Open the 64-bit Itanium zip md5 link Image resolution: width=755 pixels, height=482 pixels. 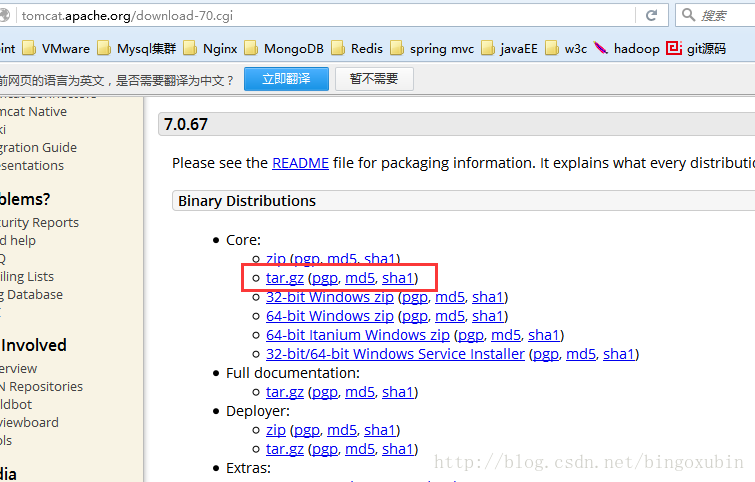coord(506,335)
